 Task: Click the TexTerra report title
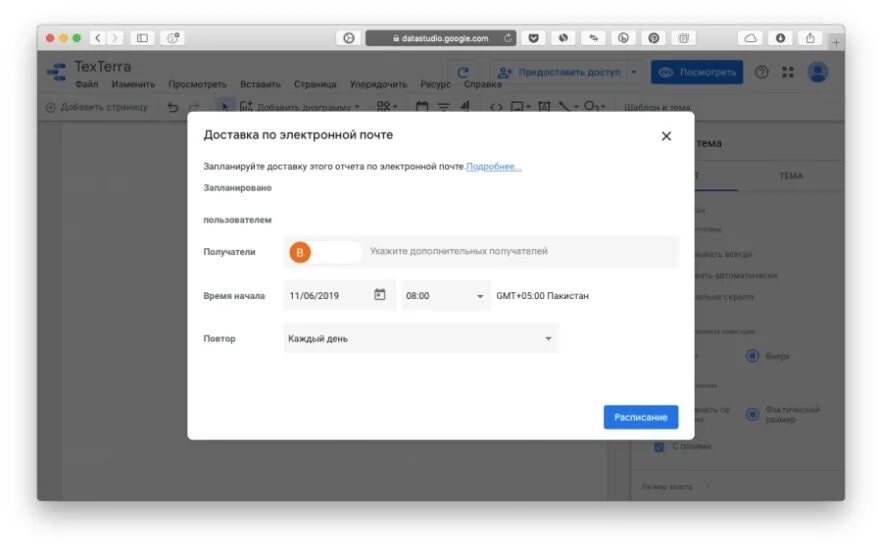[103, 66]
